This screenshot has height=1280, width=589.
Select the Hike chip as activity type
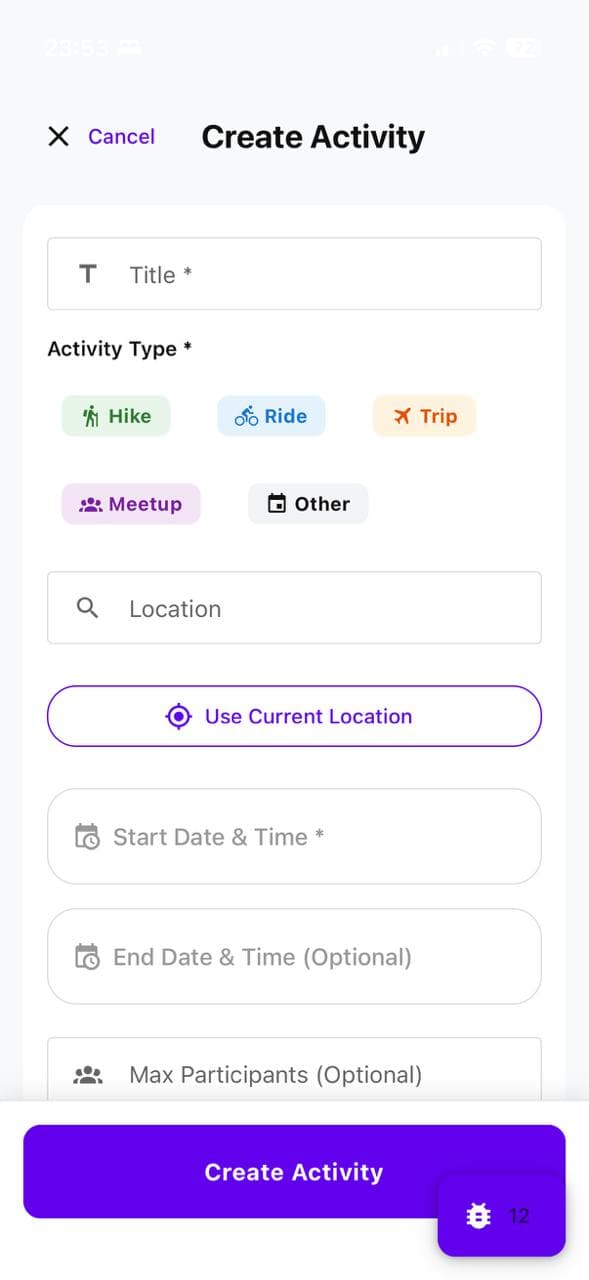pyautogui.click(x=116, y=416)
